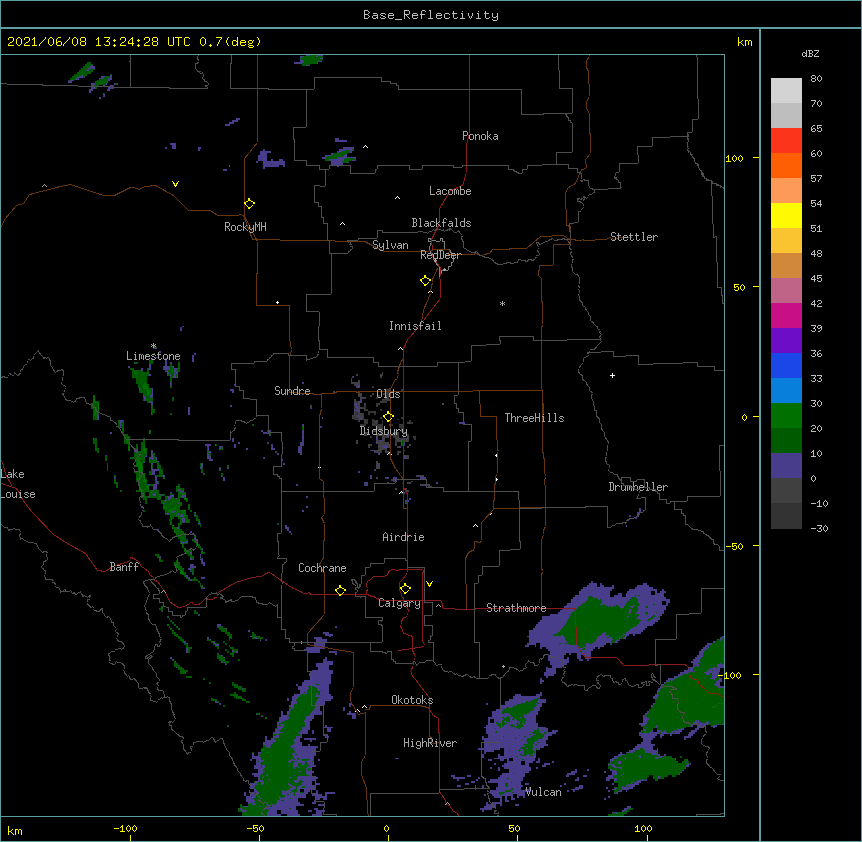Click the Lake Louise label
Screen dimensions: 862x842
coord(18,484)
